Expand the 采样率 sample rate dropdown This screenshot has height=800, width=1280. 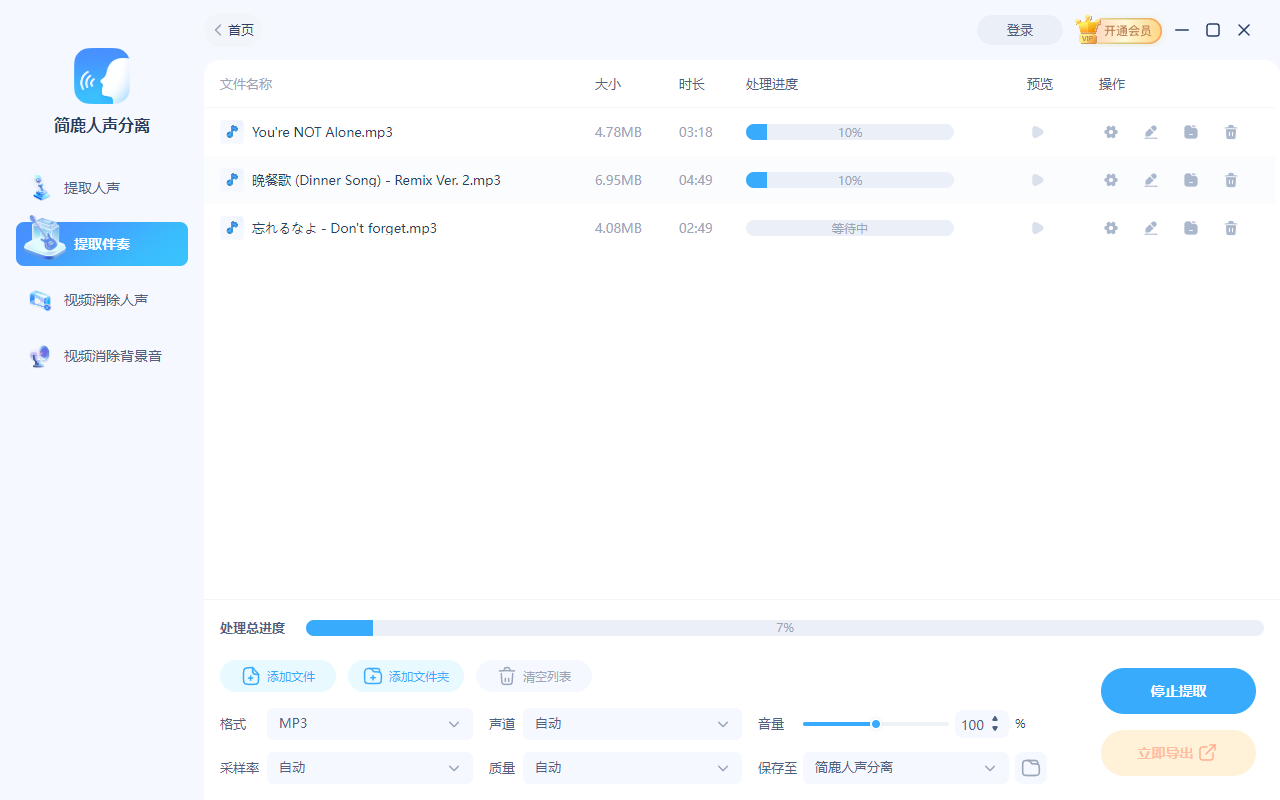coord(370,768)
